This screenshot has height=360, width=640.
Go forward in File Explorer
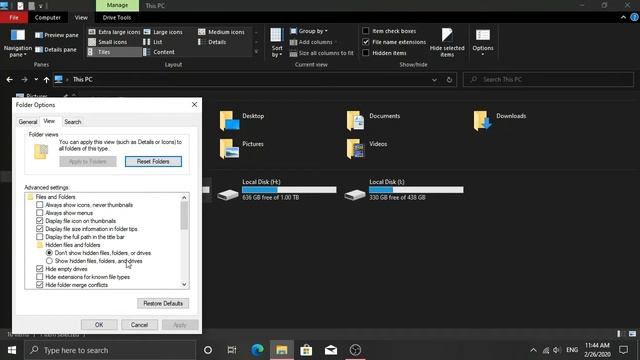pos(24,80)
